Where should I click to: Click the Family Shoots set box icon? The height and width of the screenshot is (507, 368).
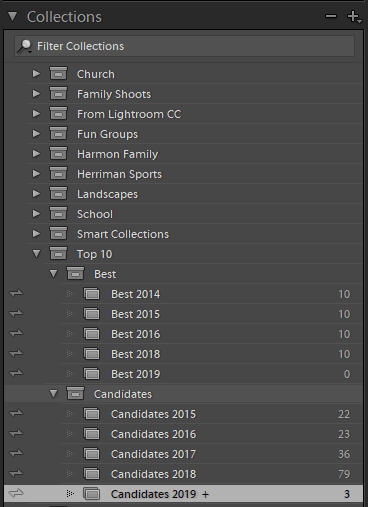(58, 94)
